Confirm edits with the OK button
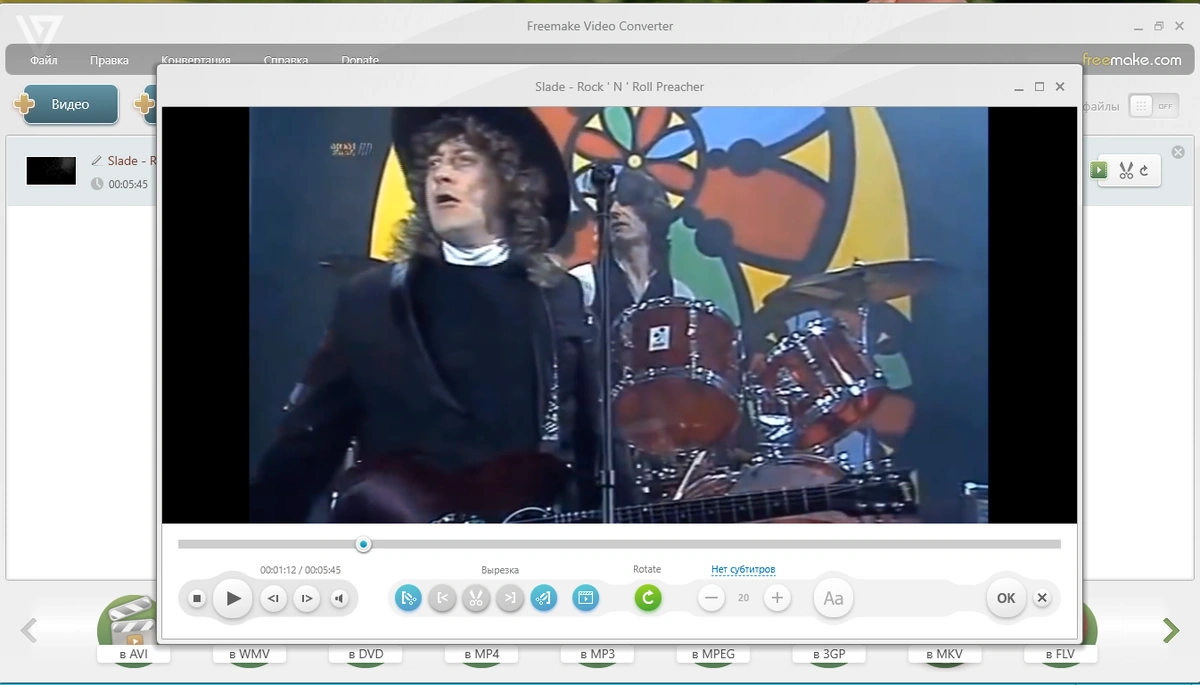The height and width of the screenshot is (685, 1200). [1006, 598]
